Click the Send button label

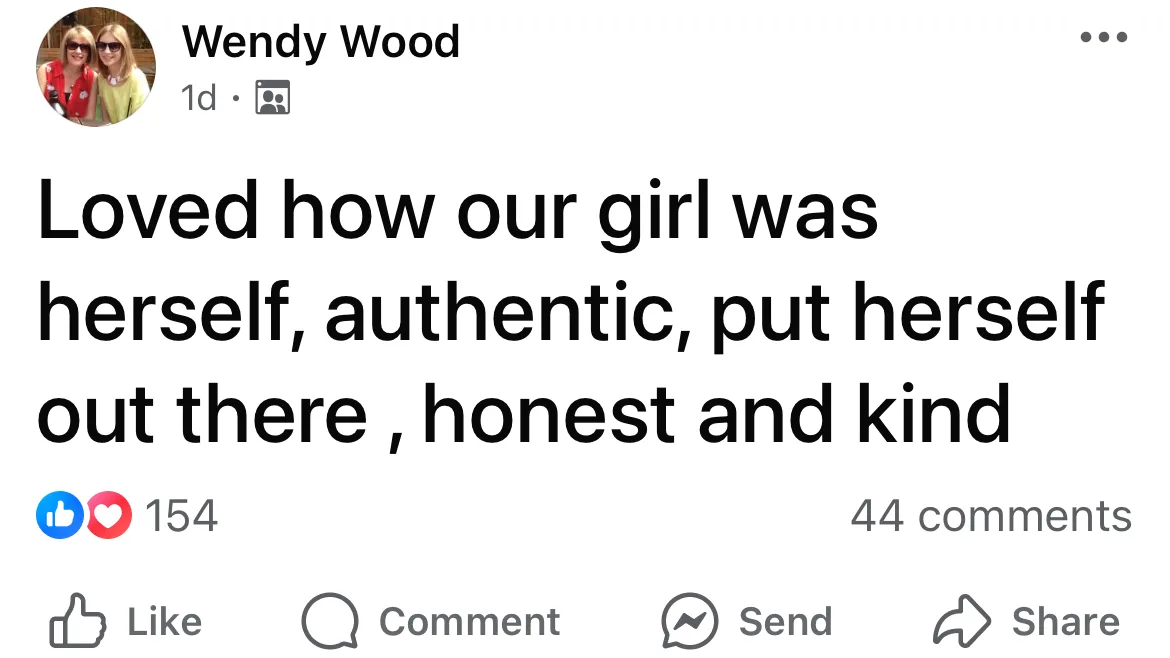[786, 621]
